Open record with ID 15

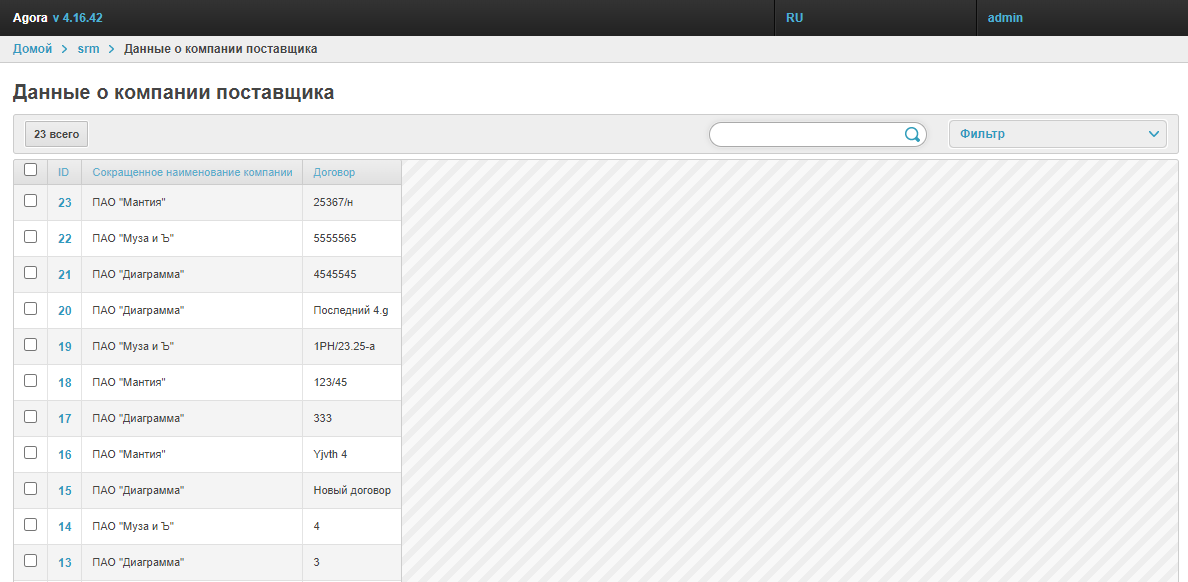click(65, 491)
